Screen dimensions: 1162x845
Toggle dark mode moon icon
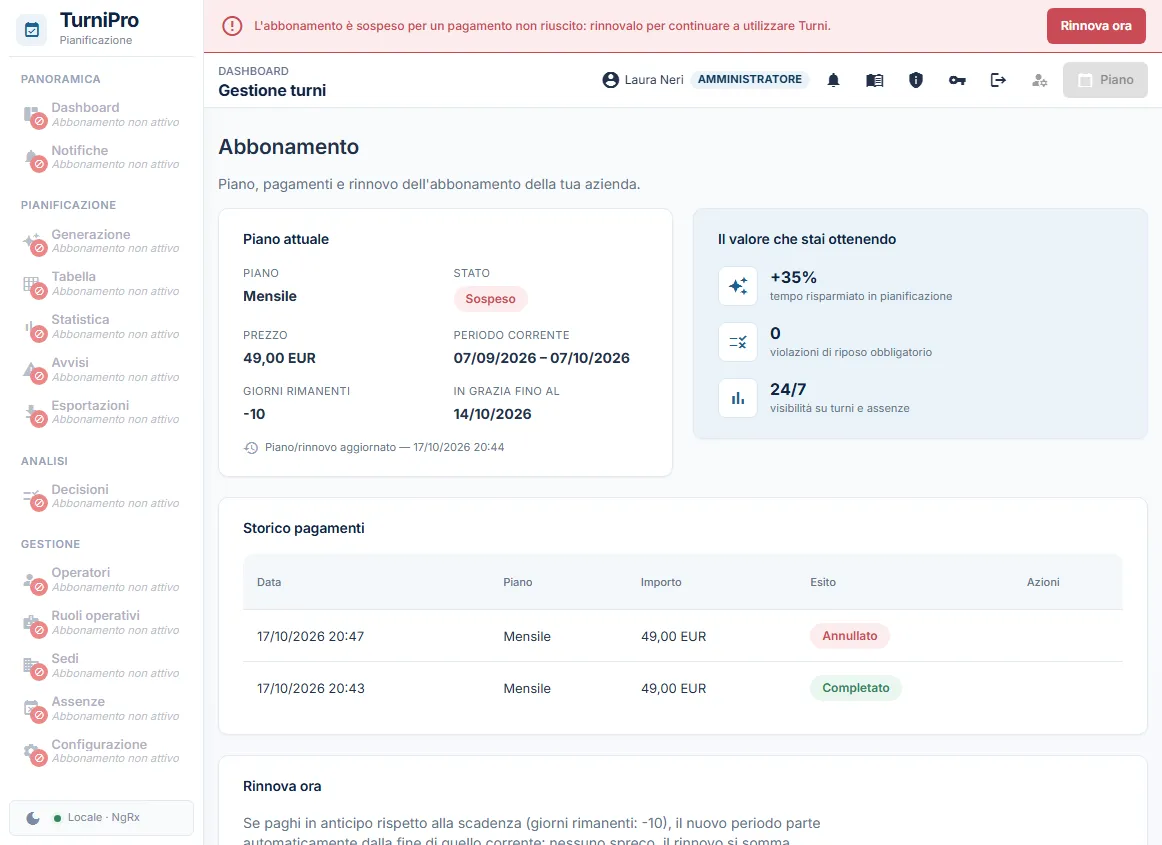pyautogui.click(x=33, y=818)
